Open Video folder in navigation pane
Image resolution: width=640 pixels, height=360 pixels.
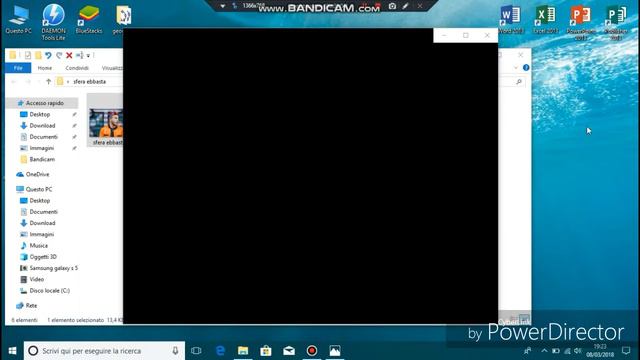(36, 279)
